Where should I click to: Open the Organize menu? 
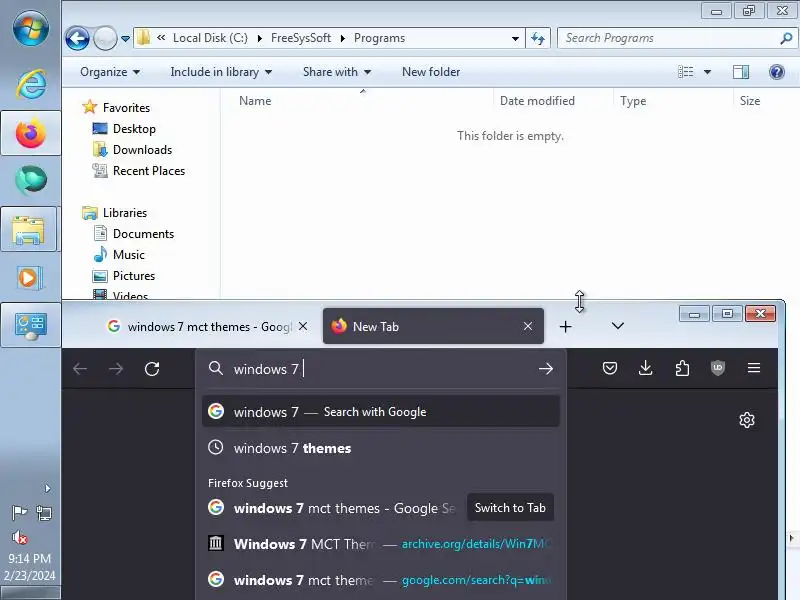[110, 72]
